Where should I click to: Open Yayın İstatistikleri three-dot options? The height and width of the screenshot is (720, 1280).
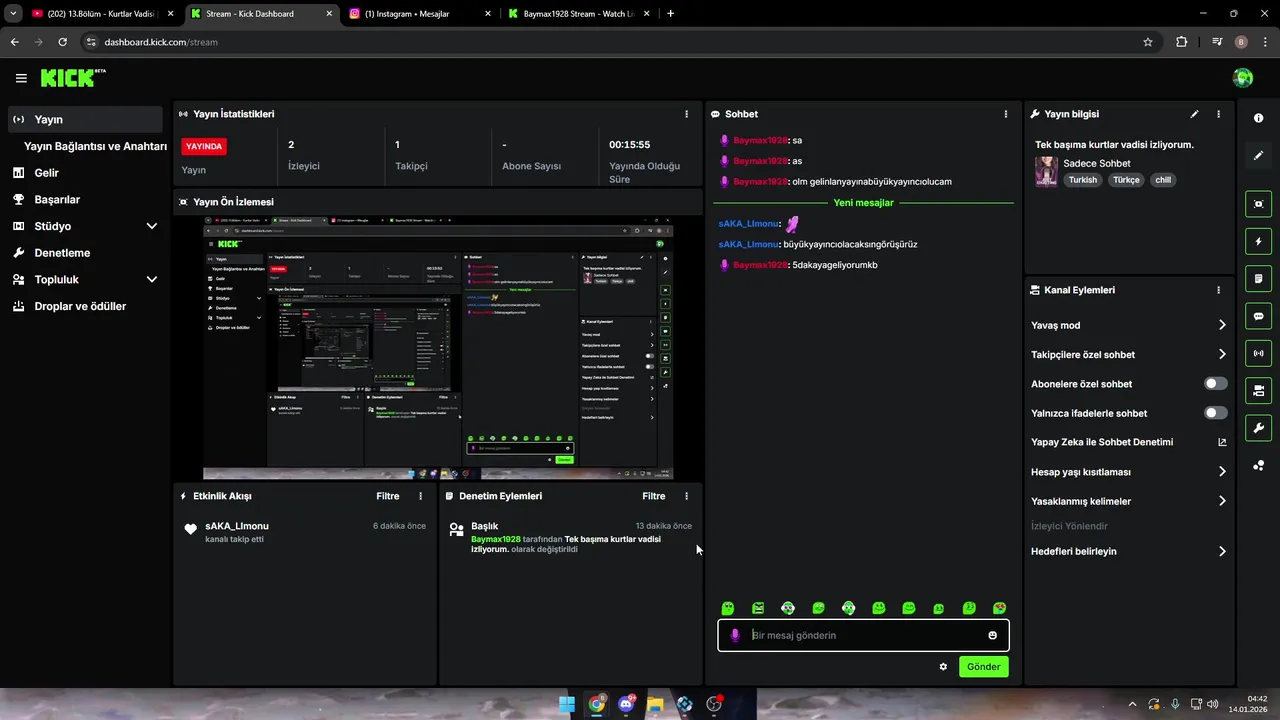pyautogui.click(x=686, y=114)
